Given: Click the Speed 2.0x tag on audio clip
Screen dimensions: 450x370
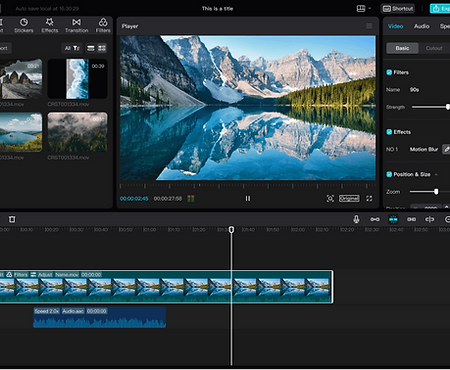Looking at the screenshot, I should pyautogui.click(x=47, y=311).
